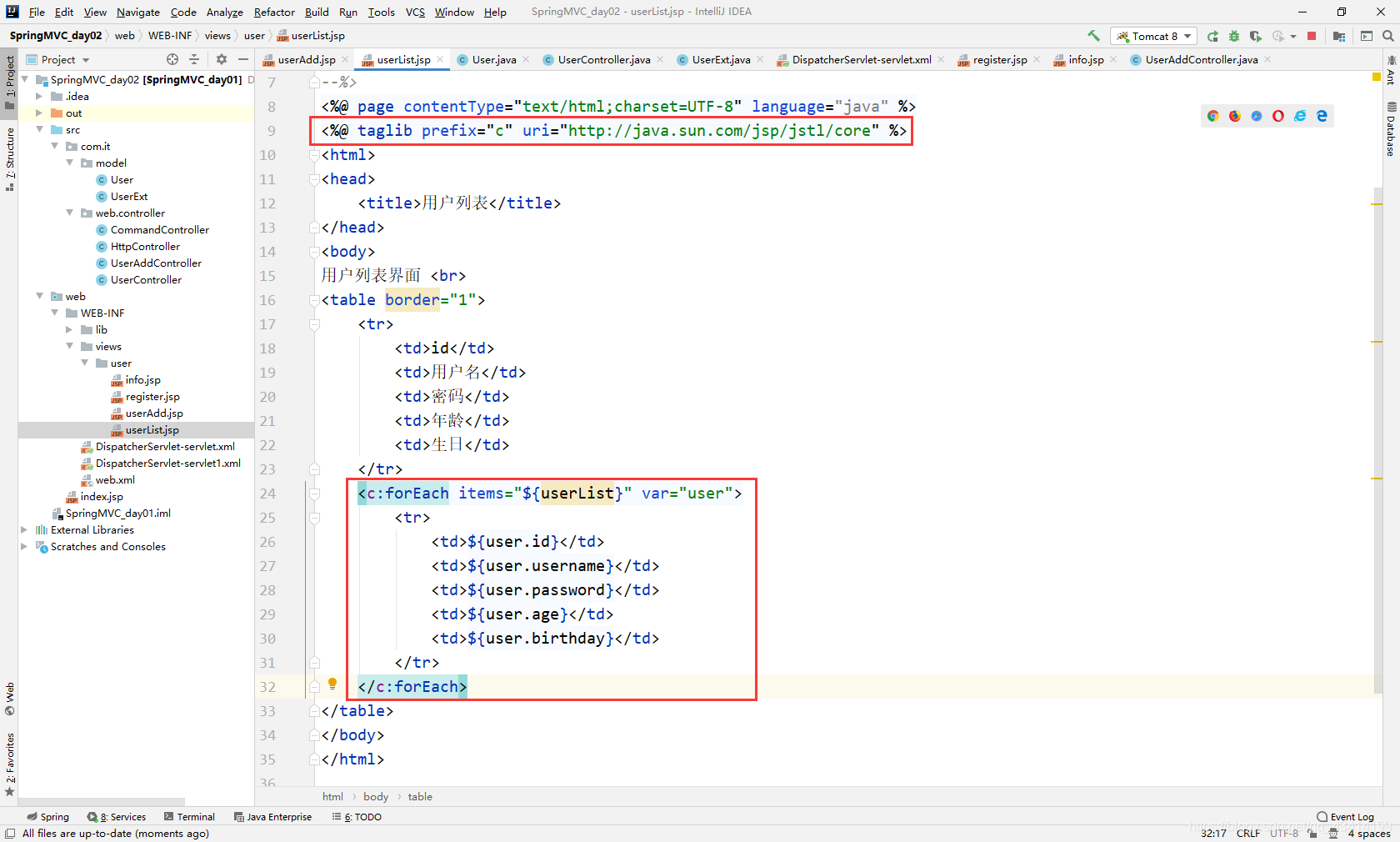Open the Navigate menu

(138, 12)
